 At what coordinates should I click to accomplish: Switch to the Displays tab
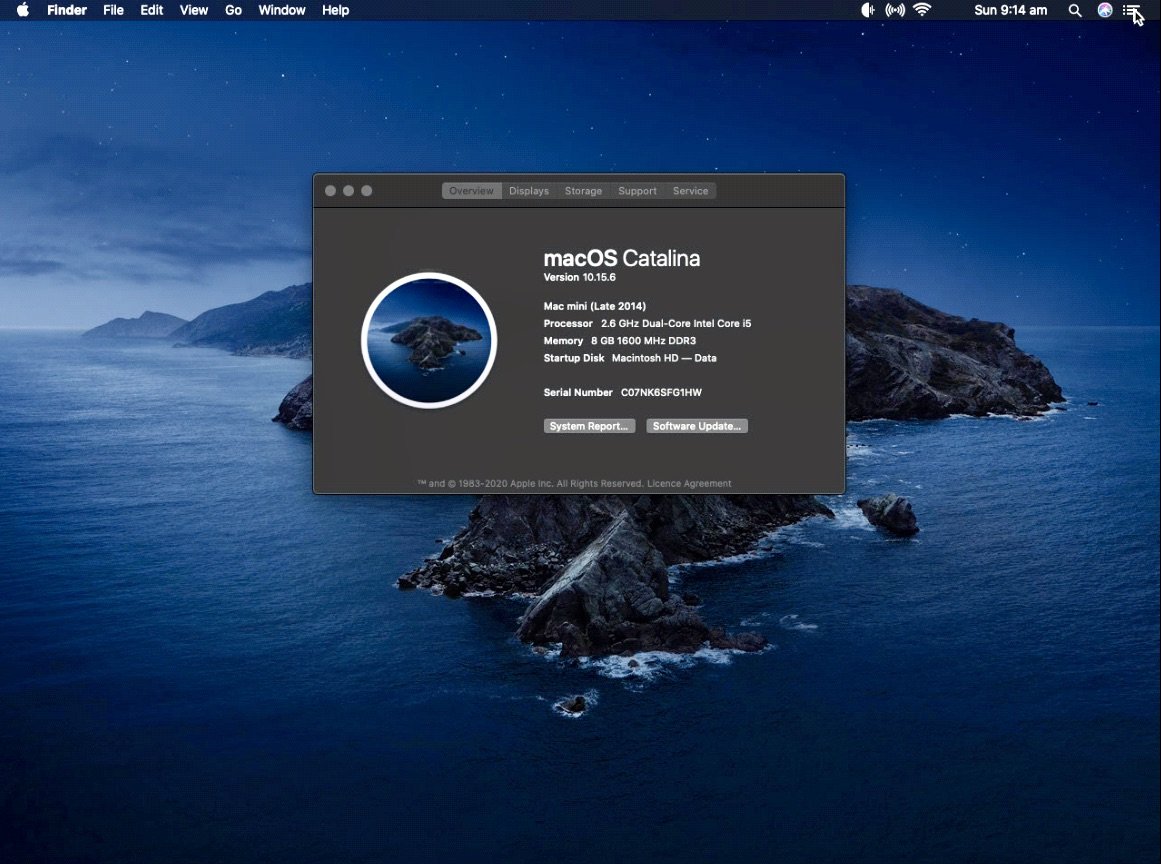529,191
